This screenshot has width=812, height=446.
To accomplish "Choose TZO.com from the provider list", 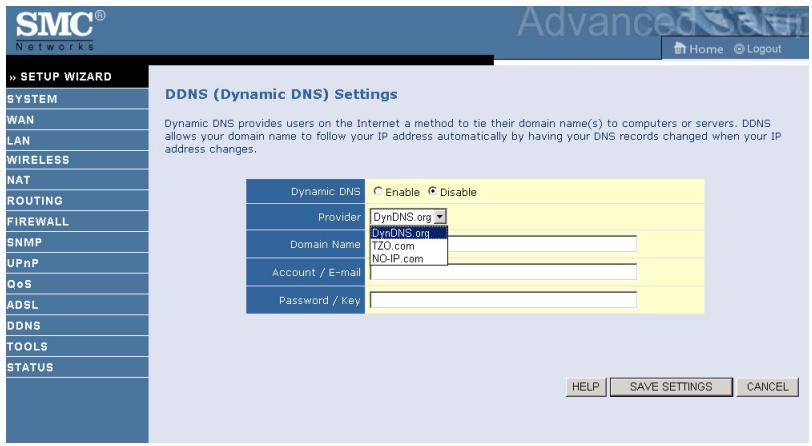I will (x=409, y=246).
